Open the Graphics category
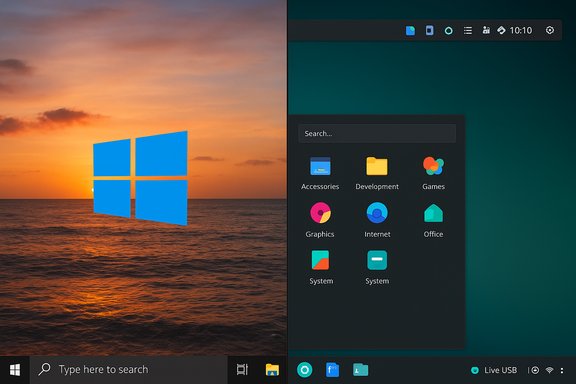 [x=320, y=220]
